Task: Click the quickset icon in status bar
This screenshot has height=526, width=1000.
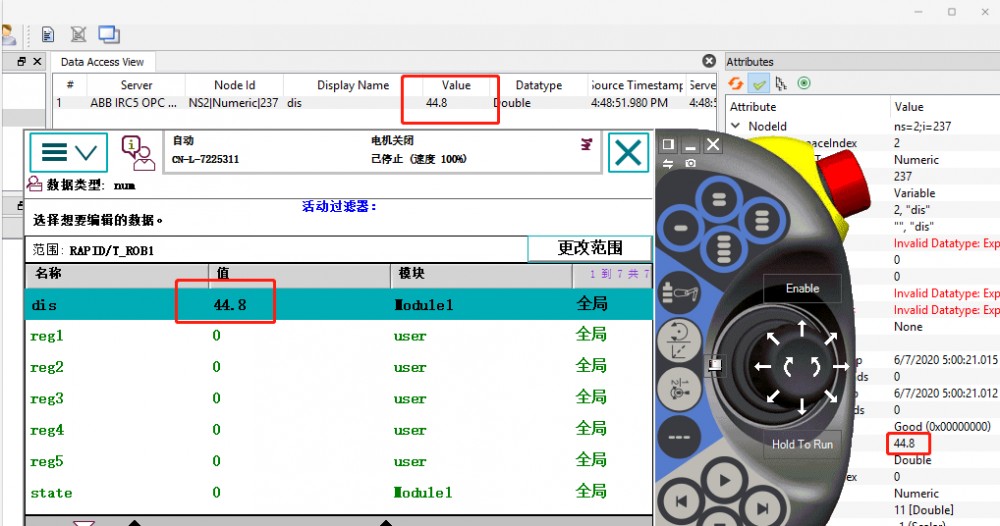Action: [586, 145]
